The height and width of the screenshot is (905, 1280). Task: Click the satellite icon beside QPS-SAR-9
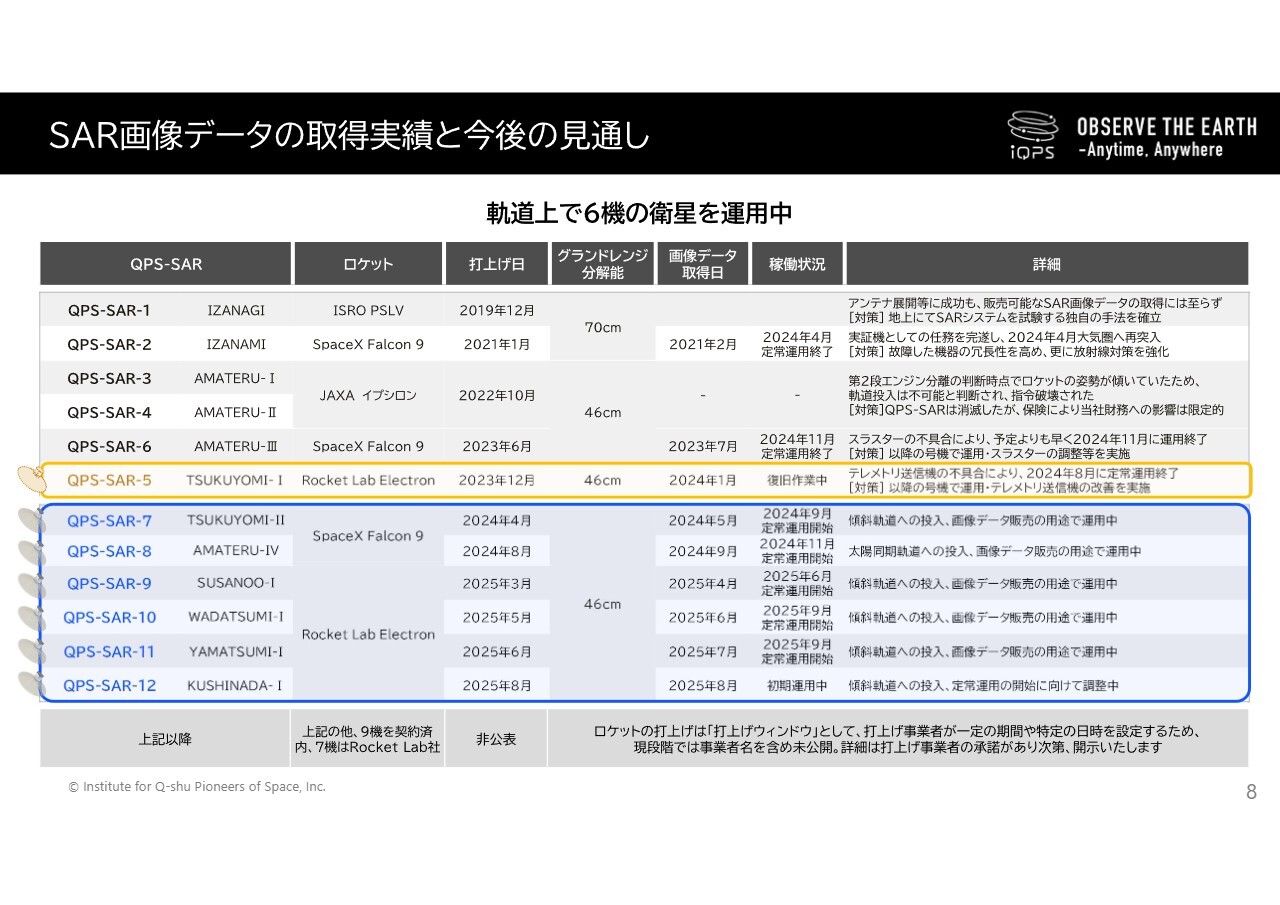[x=32, y=586]
